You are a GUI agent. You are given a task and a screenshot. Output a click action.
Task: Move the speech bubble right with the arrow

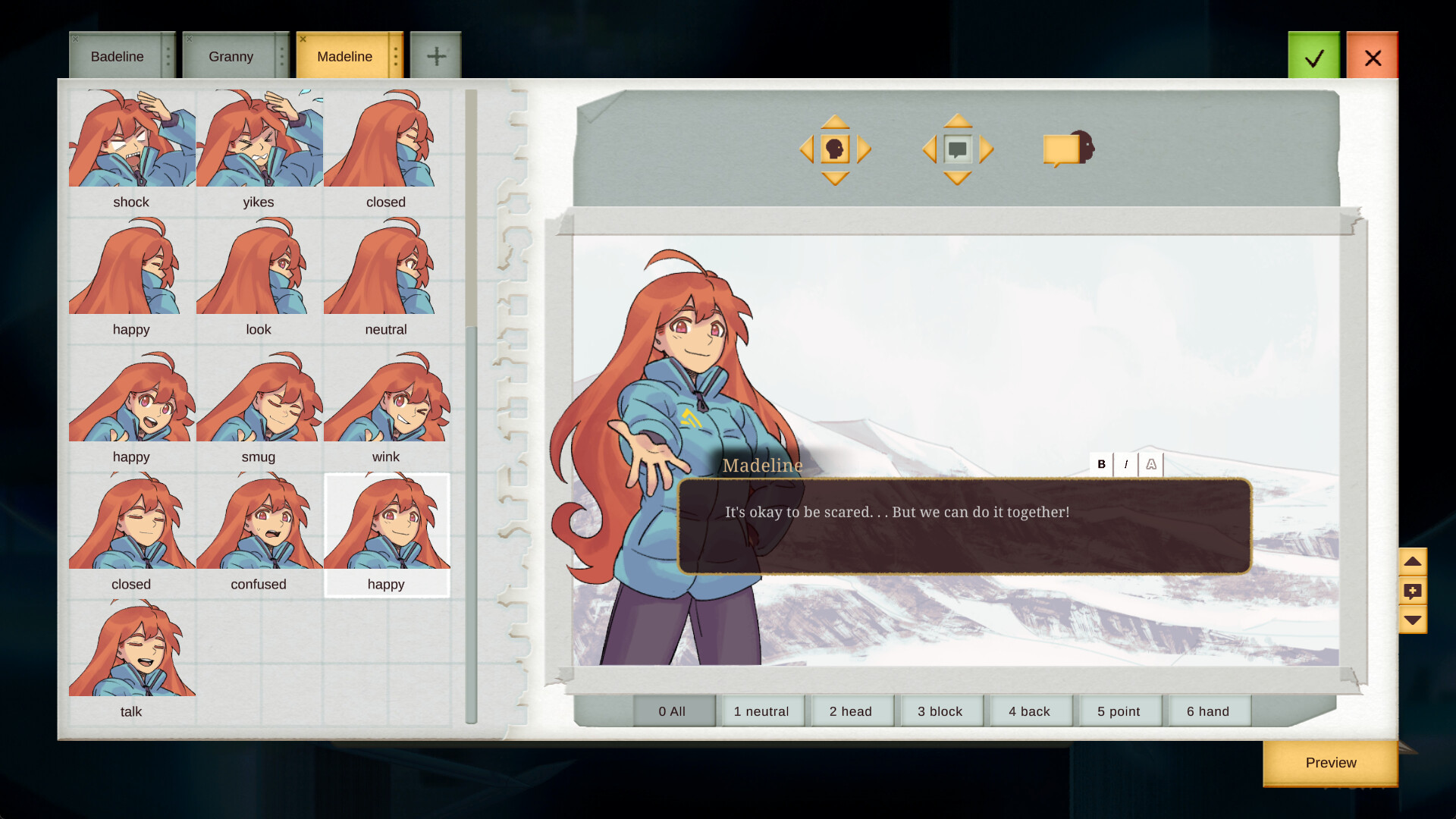tap(986, 149)
